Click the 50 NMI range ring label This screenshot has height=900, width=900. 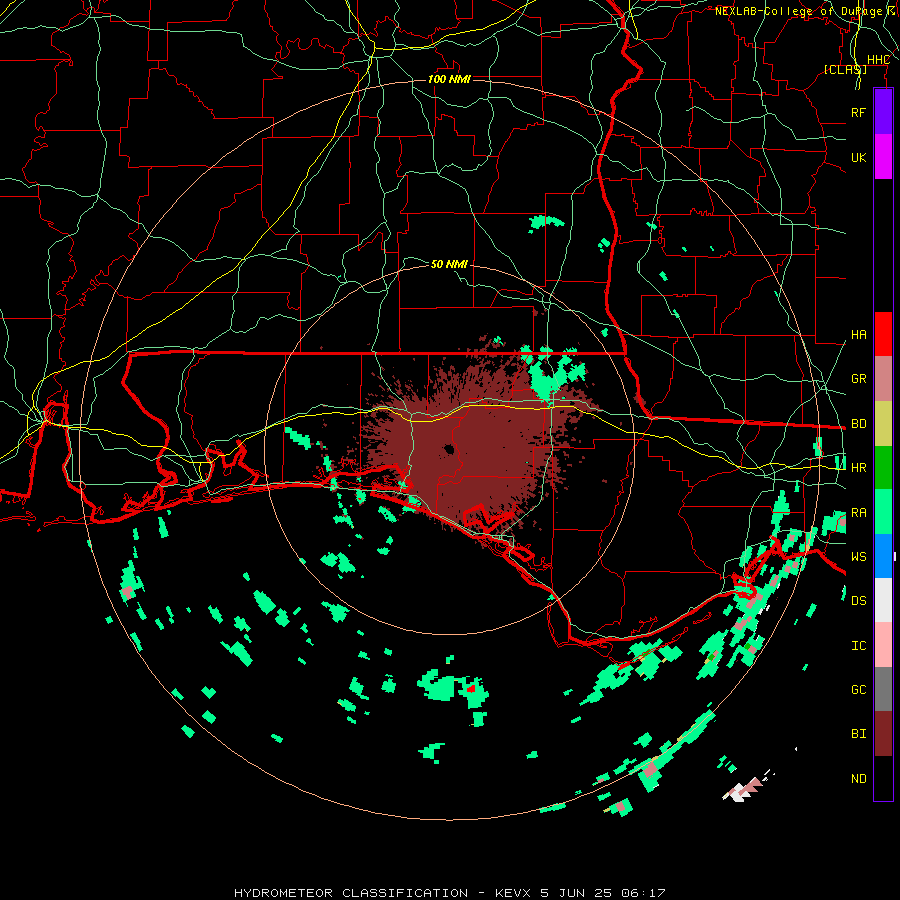(x=449, y=264)
